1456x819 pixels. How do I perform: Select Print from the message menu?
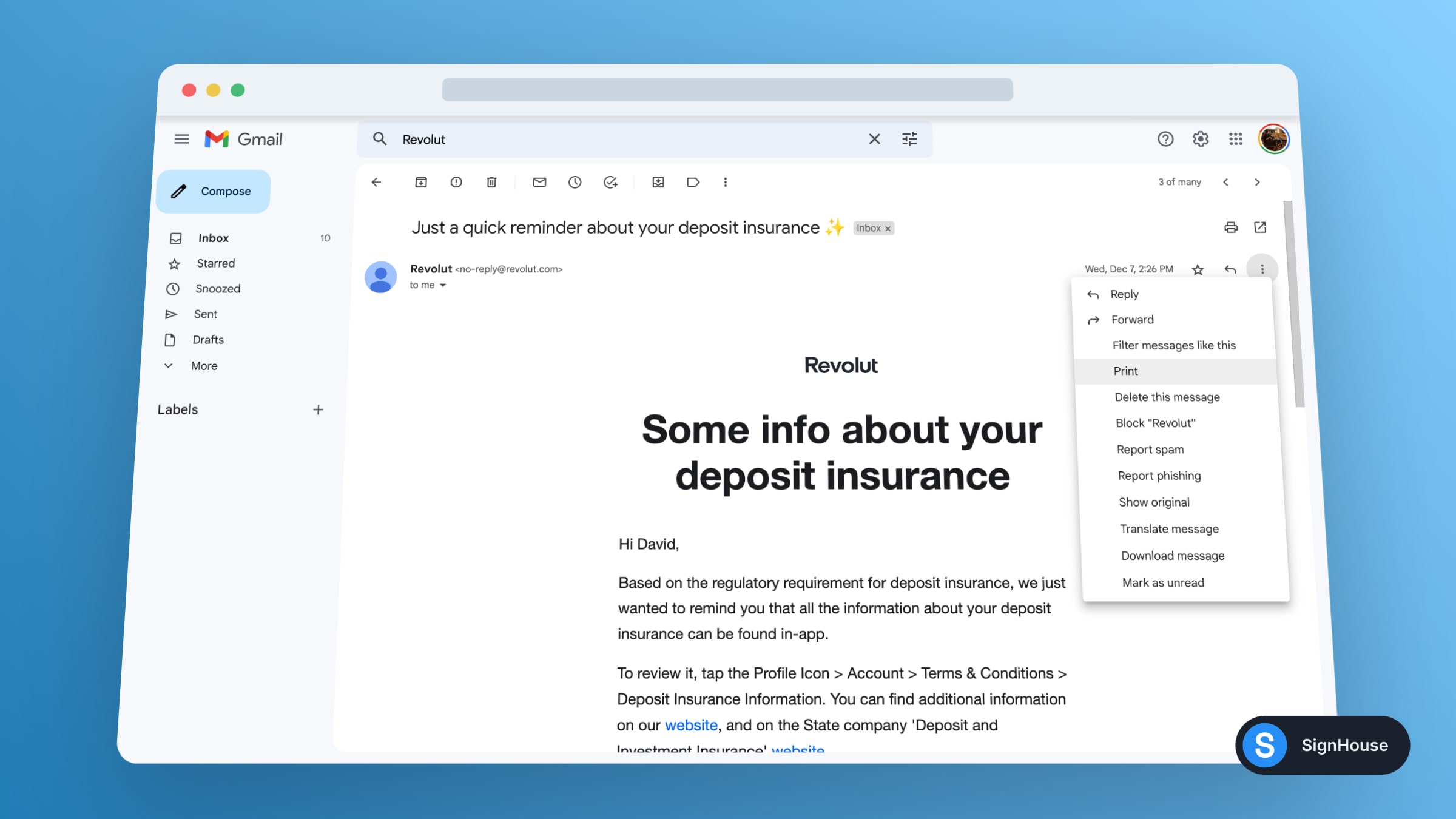pyautogui.click(x=1176, y=371)
